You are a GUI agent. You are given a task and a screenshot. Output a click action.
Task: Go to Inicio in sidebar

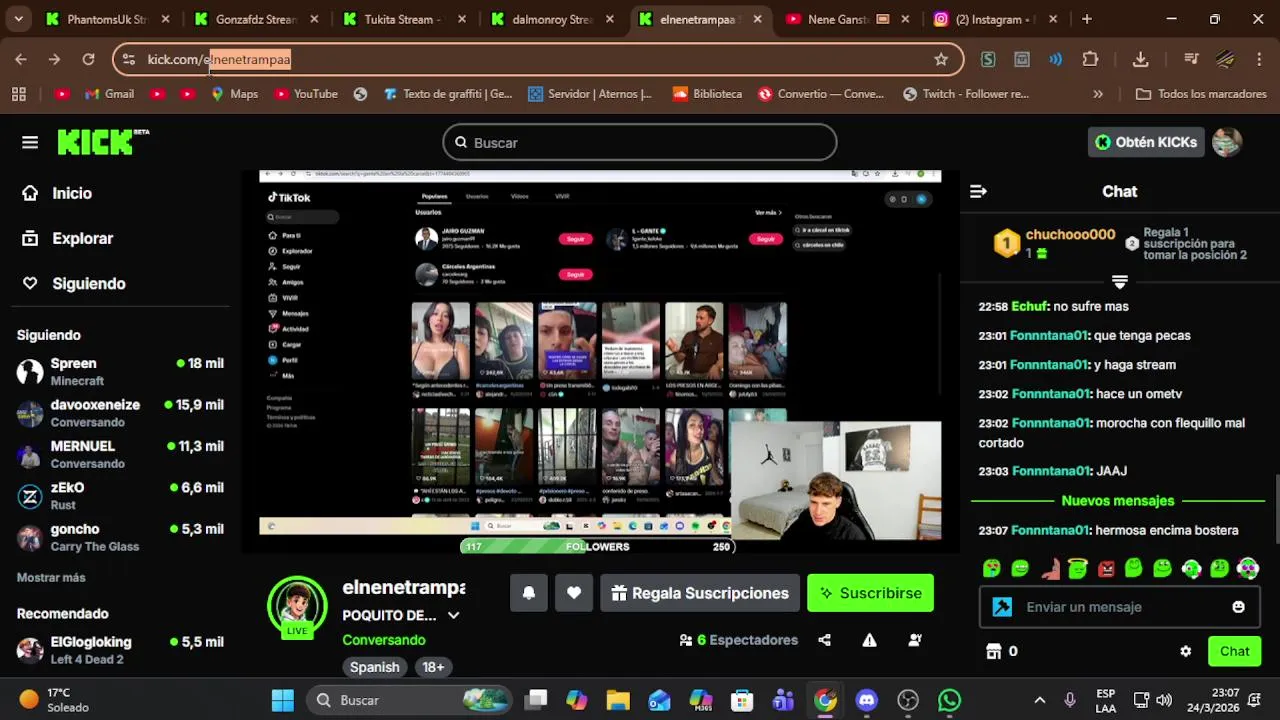coord(58,193)
